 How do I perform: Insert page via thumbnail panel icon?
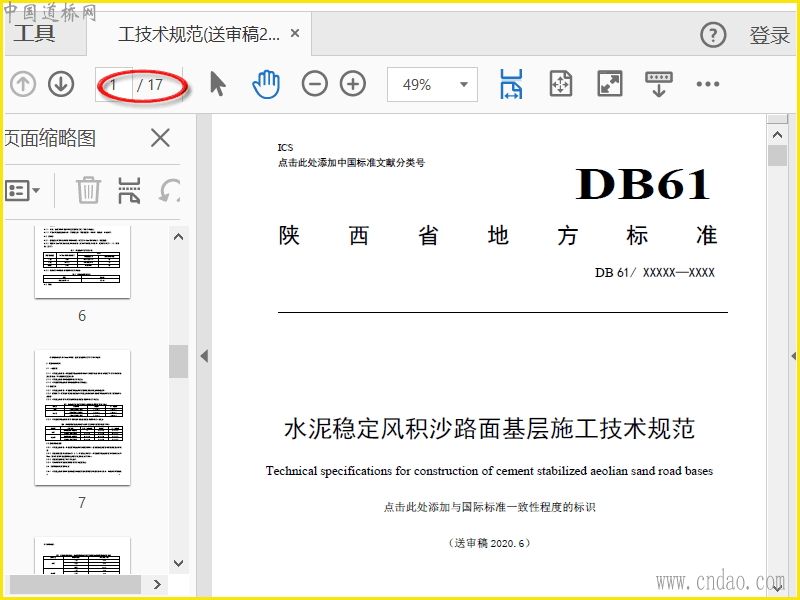coord(129,191)
